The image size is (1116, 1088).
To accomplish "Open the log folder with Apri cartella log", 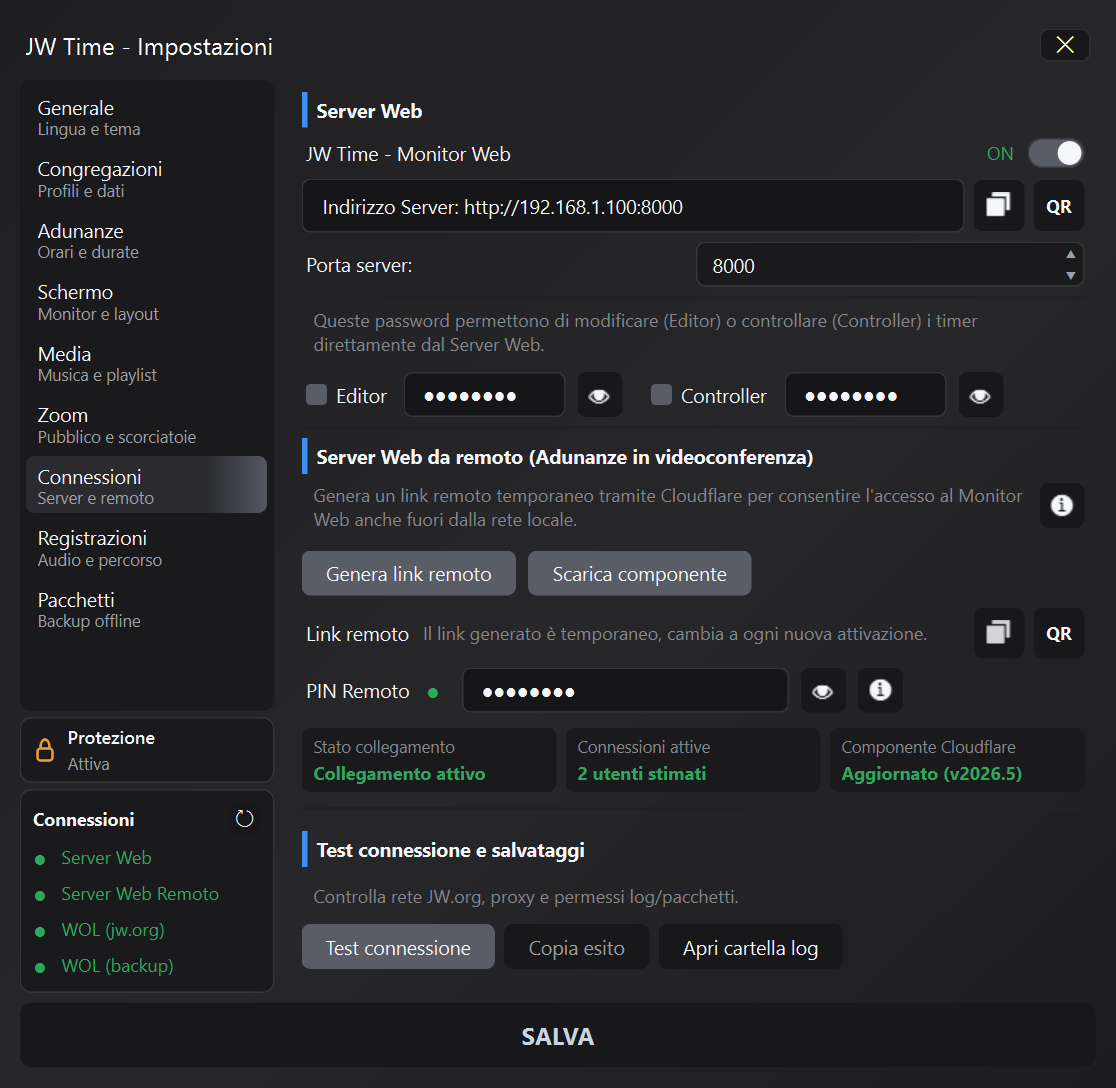I will 750,947.
